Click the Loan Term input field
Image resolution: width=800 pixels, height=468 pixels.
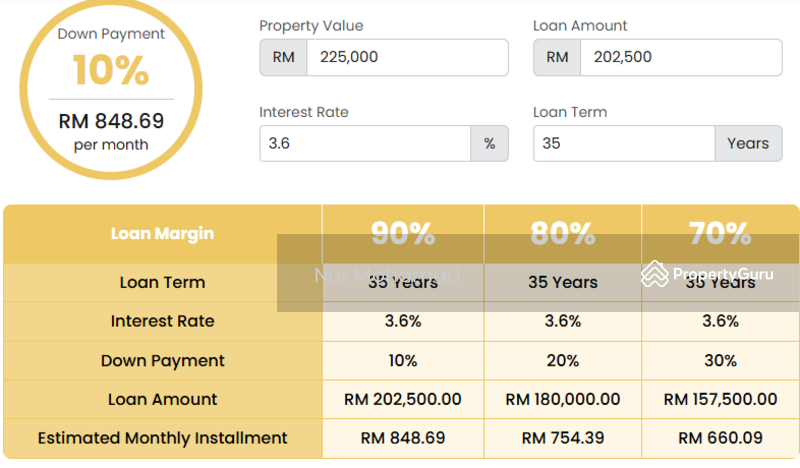click(x=624, y=143)
